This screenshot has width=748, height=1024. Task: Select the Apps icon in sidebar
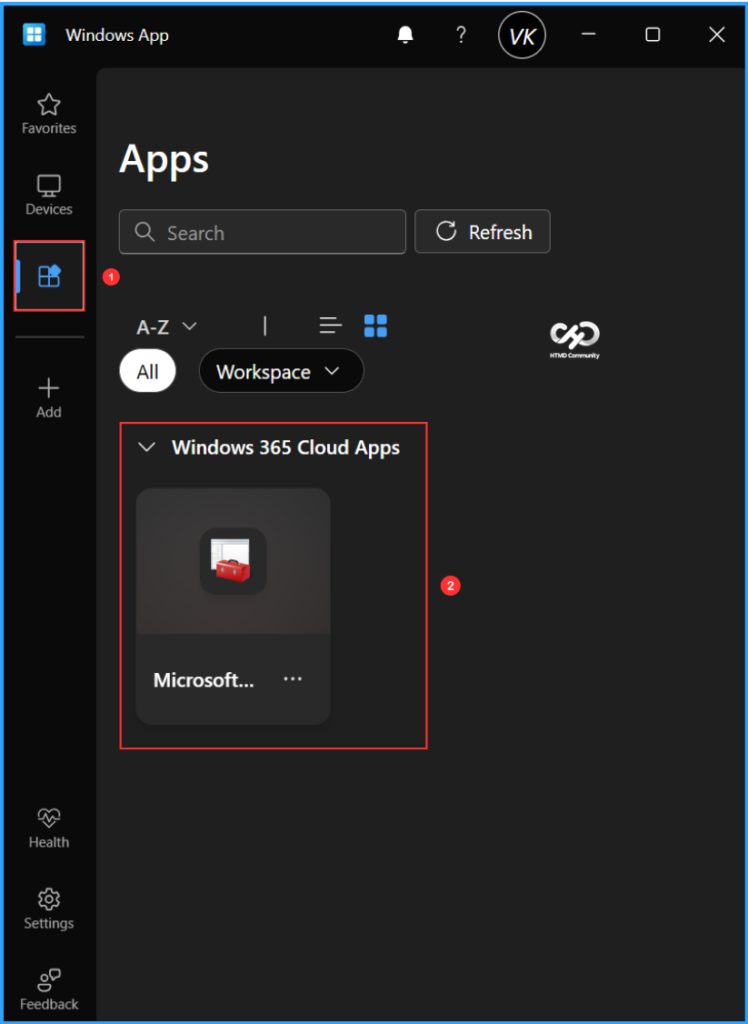click(x=49, y=276)
